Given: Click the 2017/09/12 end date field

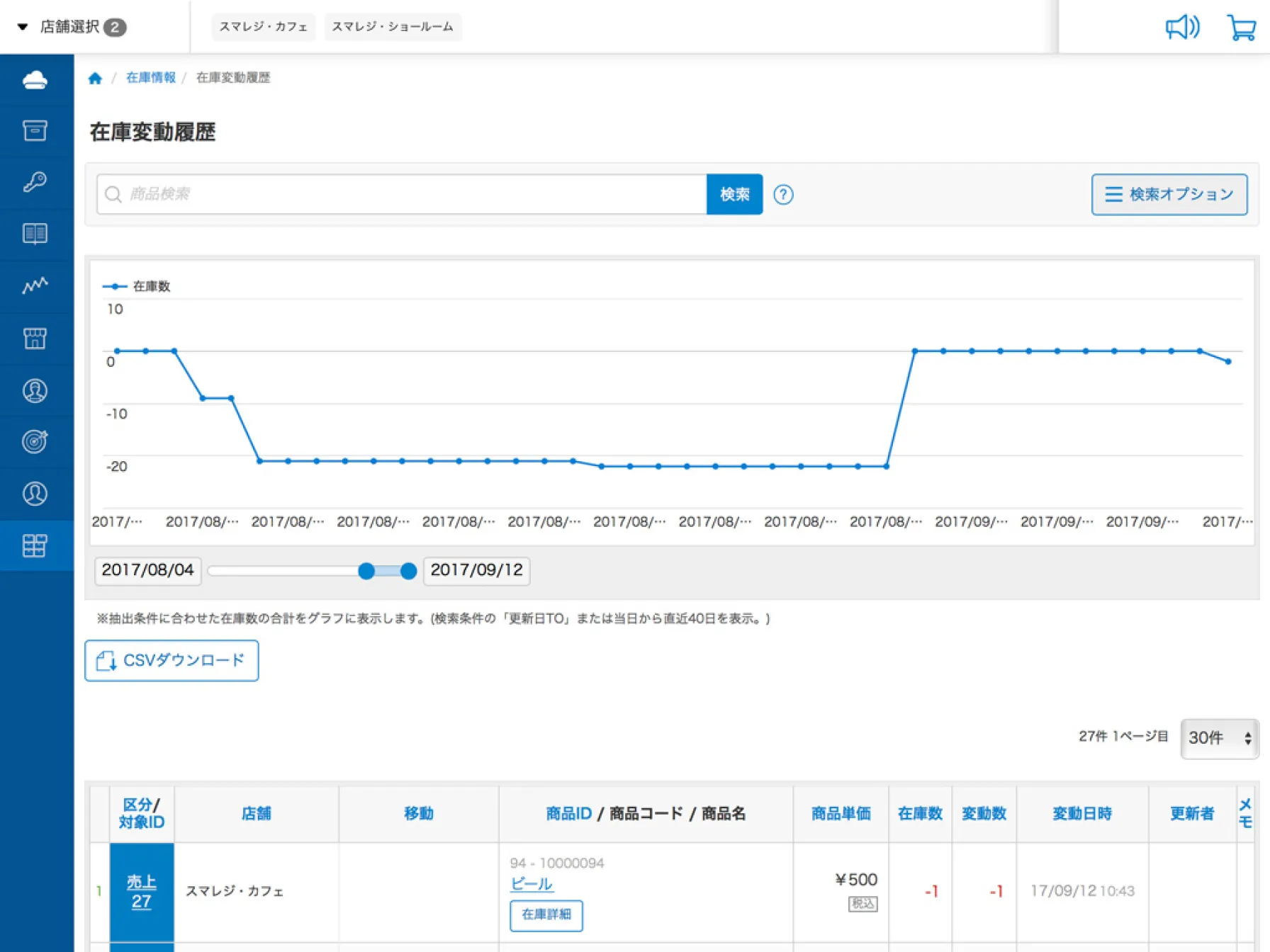Looking at the screenshot, I should pos(476,570).
